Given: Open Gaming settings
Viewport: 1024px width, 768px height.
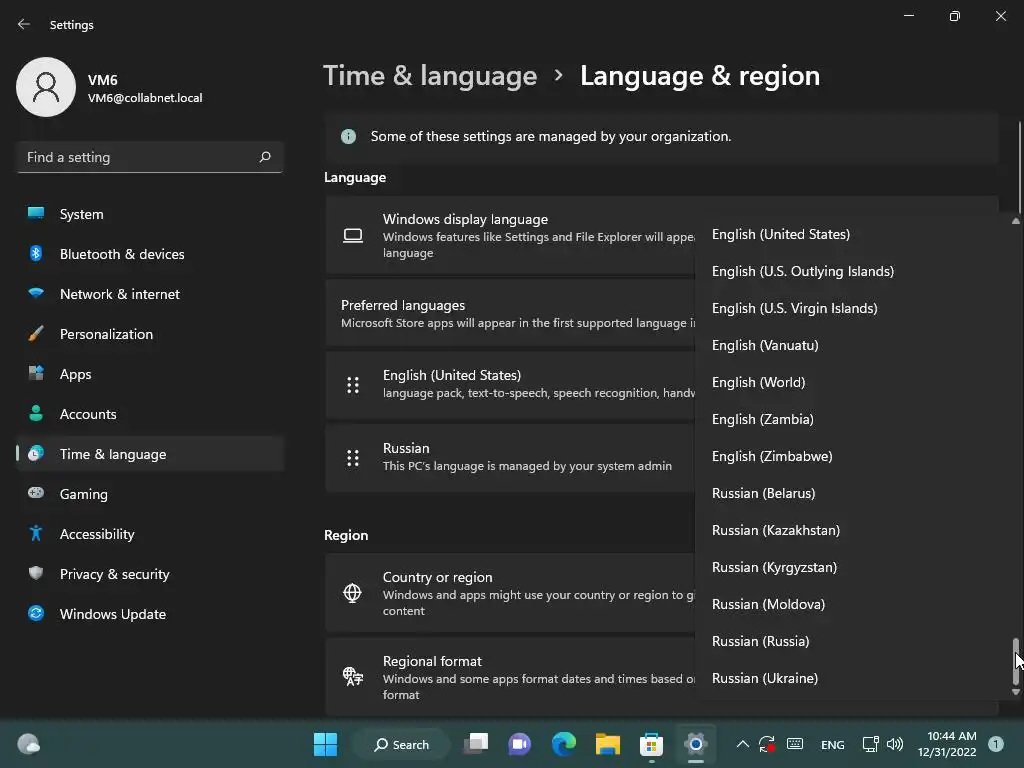Looking at the screenshot, I should pyautogui.click(x=150, y=494).
